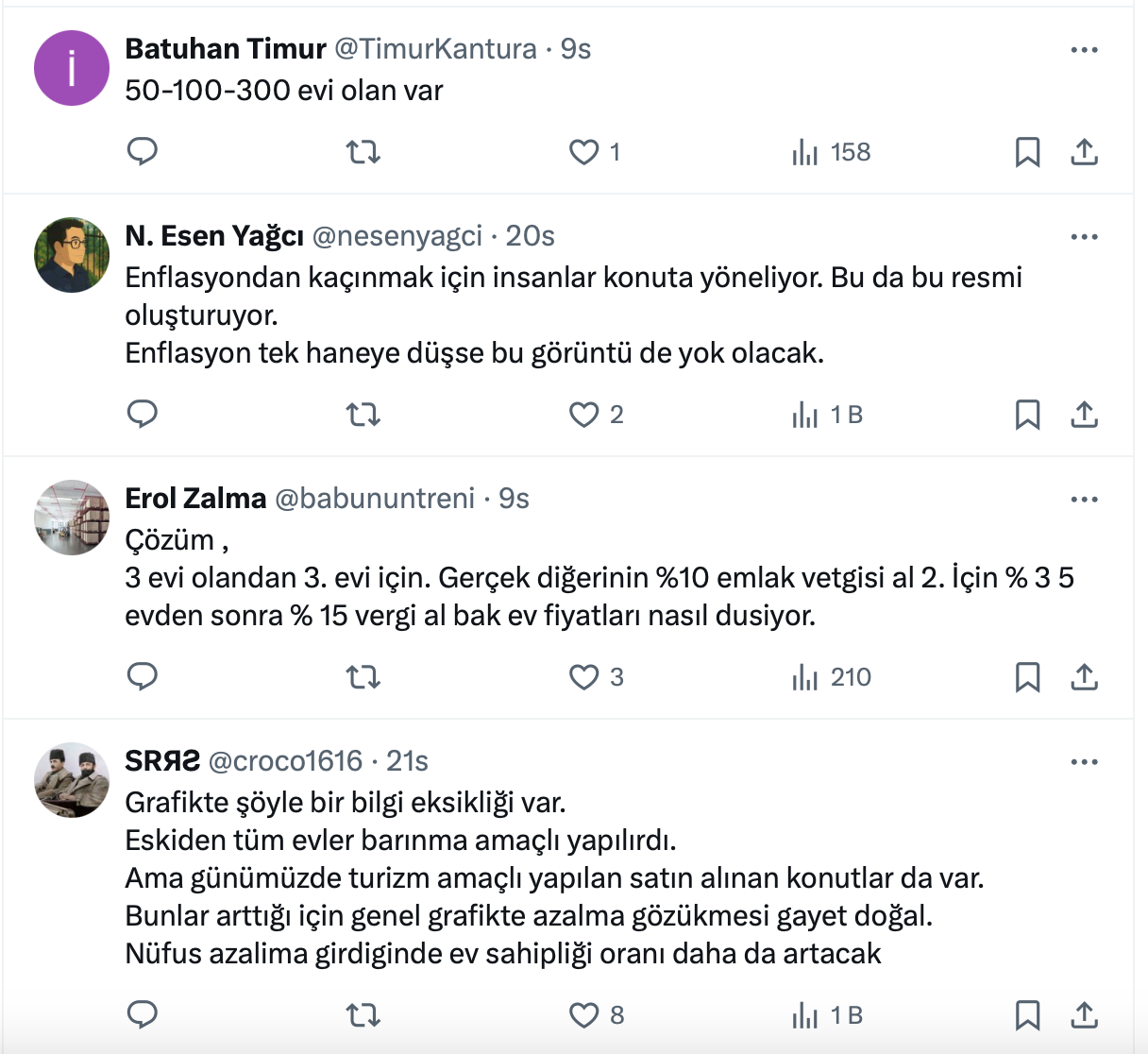Retweet Erol Zalma's tweet

click(x=363, y=677)
